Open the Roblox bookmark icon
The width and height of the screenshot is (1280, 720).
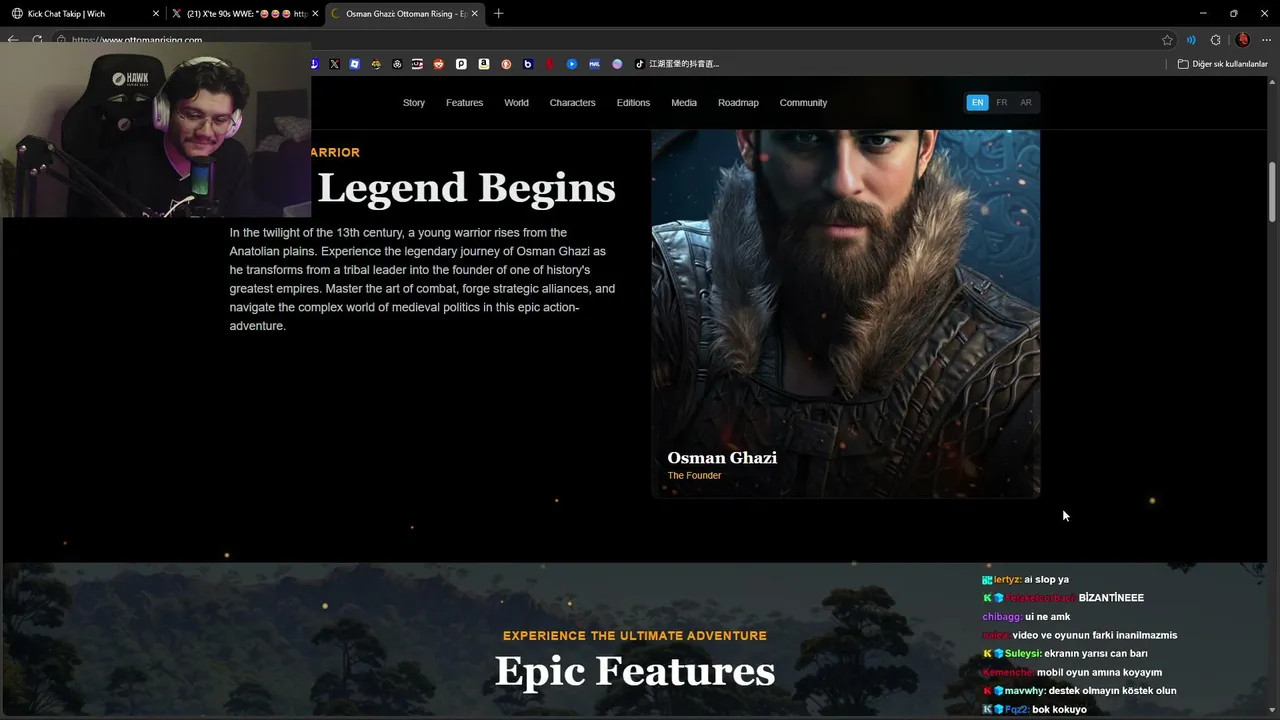pyautogui.click(x=355, y=64)
